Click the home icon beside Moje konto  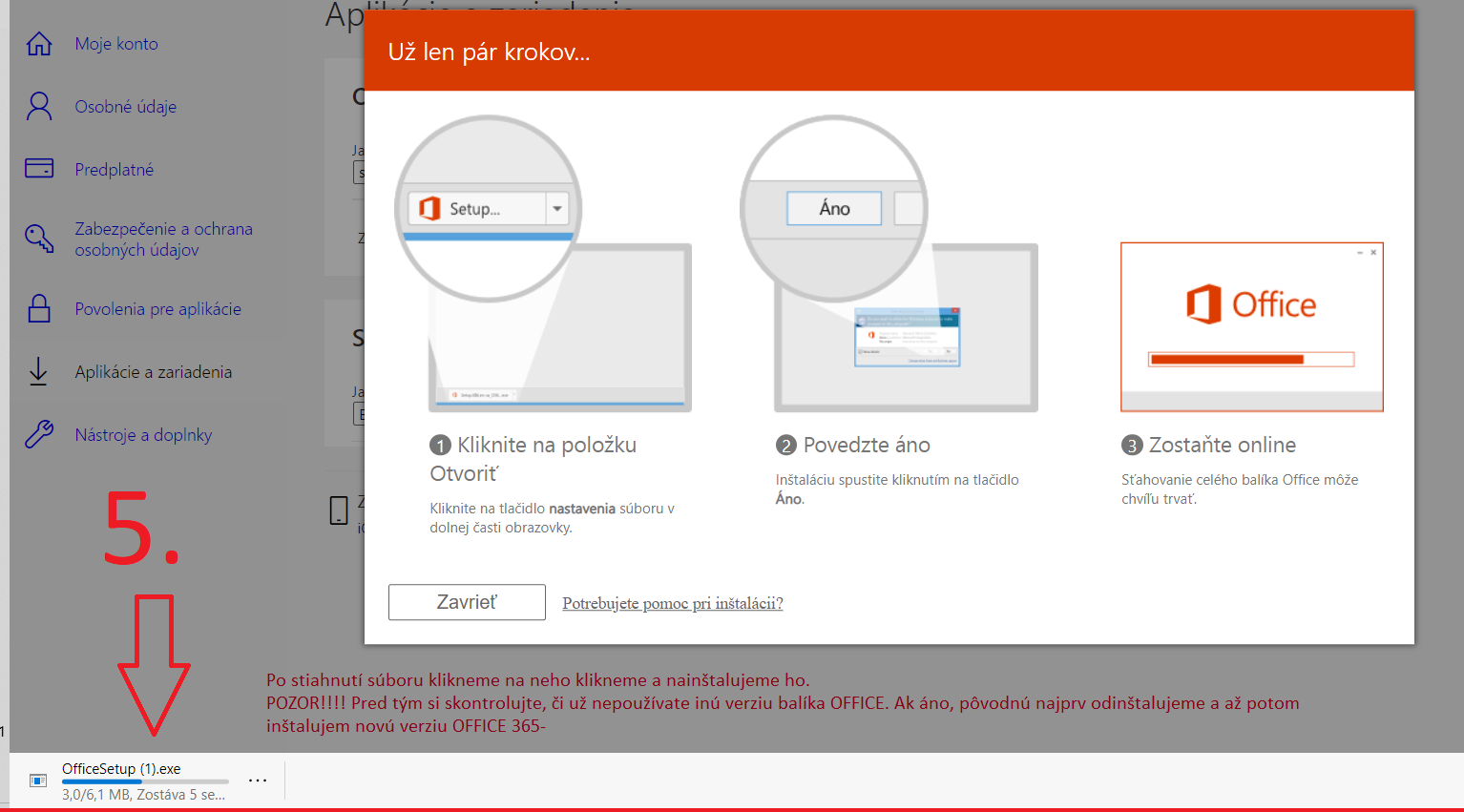[x=39, y=44]
